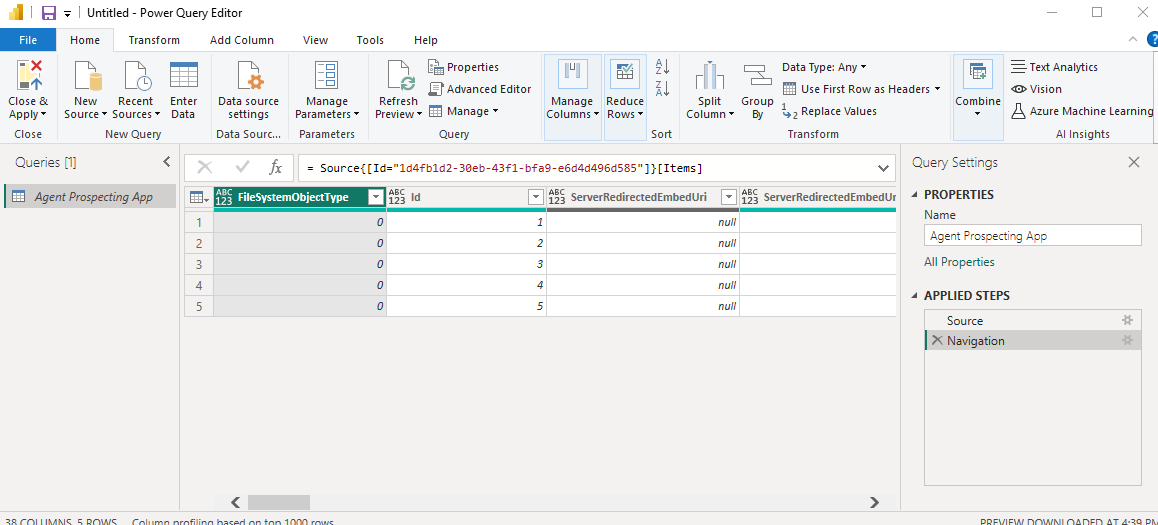Open the table menu icon at grid corner

click(199, 197)
